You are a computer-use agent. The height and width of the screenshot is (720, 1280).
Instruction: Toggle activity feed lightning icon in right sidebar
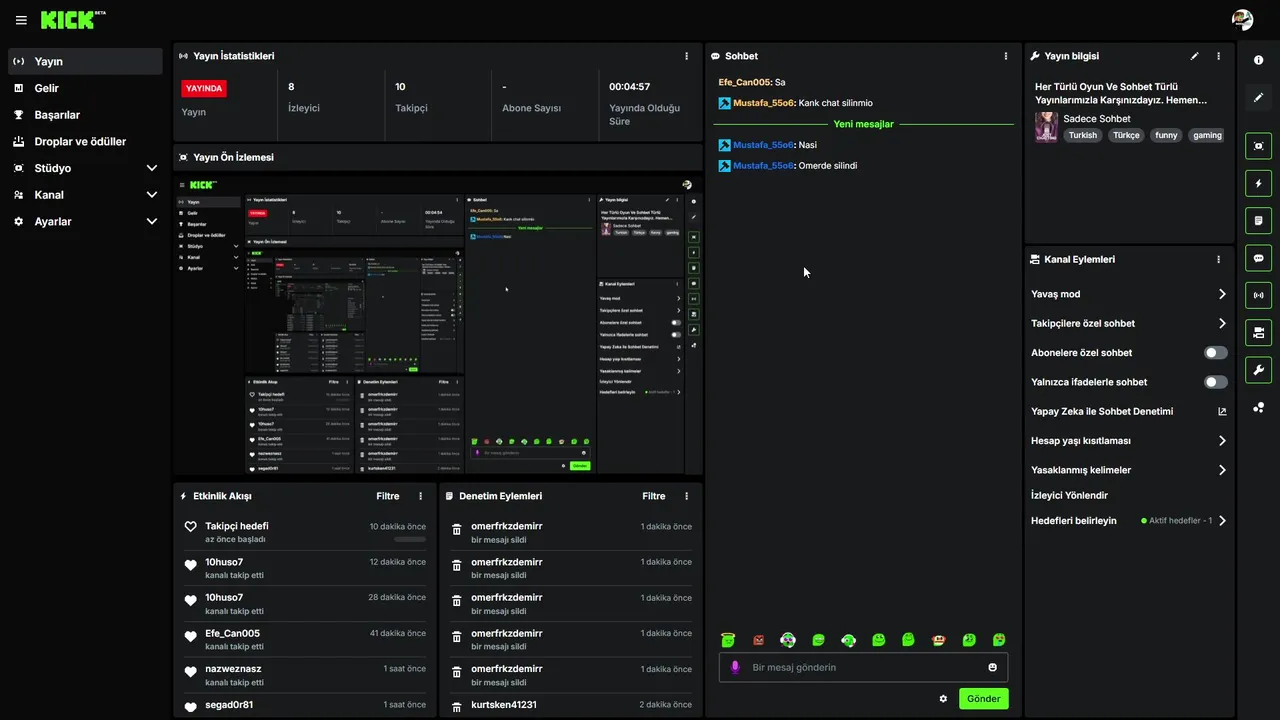point(1258,183)
